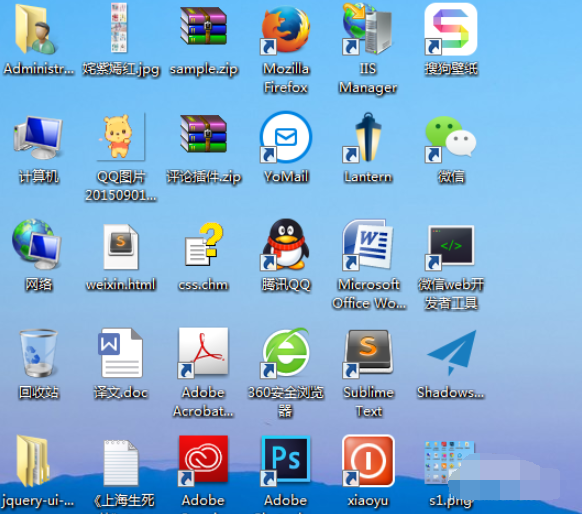582x514 pixels.
Task: Launch Adobe Acrobat shortcut
Action: click(203, 353)
